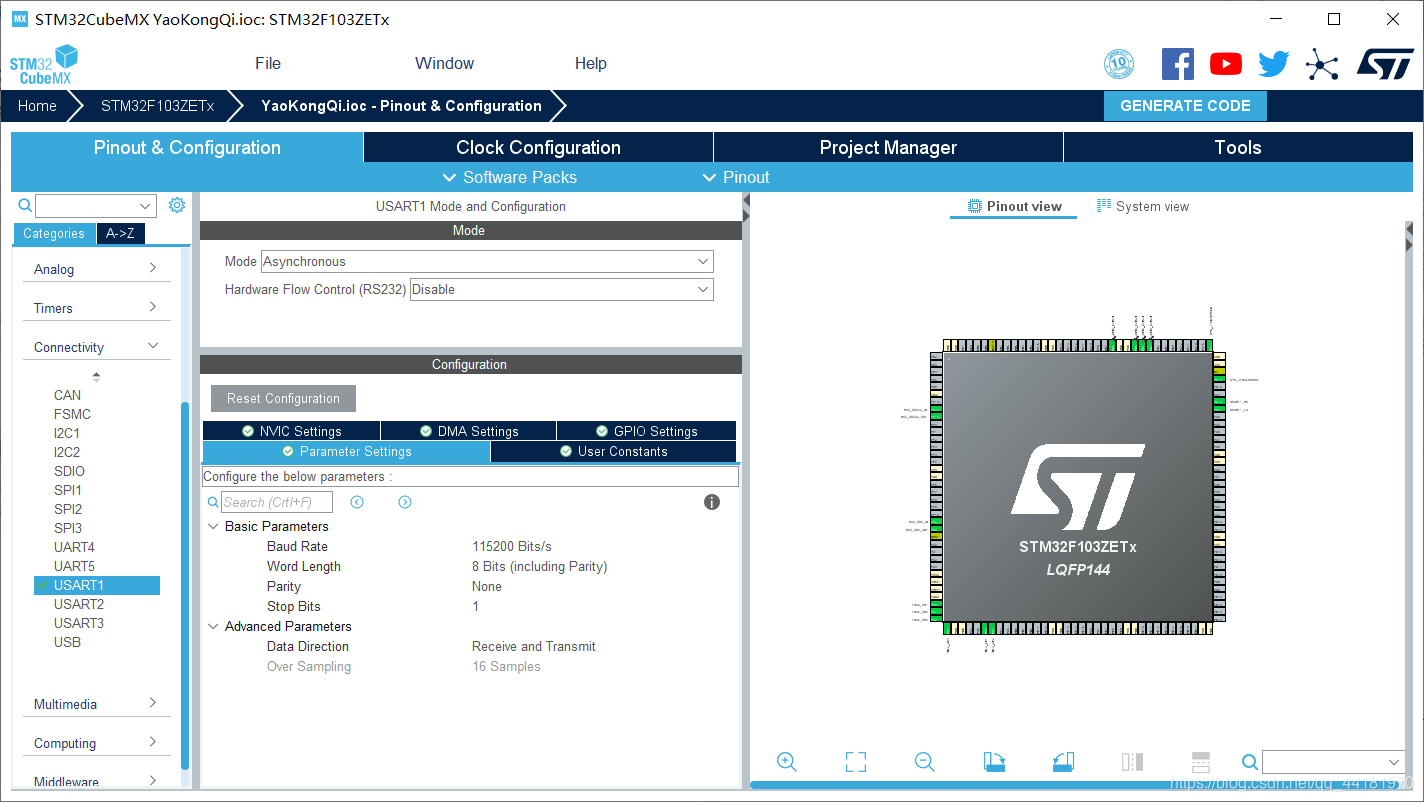Switch to the Tools tab
Image resolution: width=1424 pixels, height=802 pixels.
click(x=1238, y=147)
